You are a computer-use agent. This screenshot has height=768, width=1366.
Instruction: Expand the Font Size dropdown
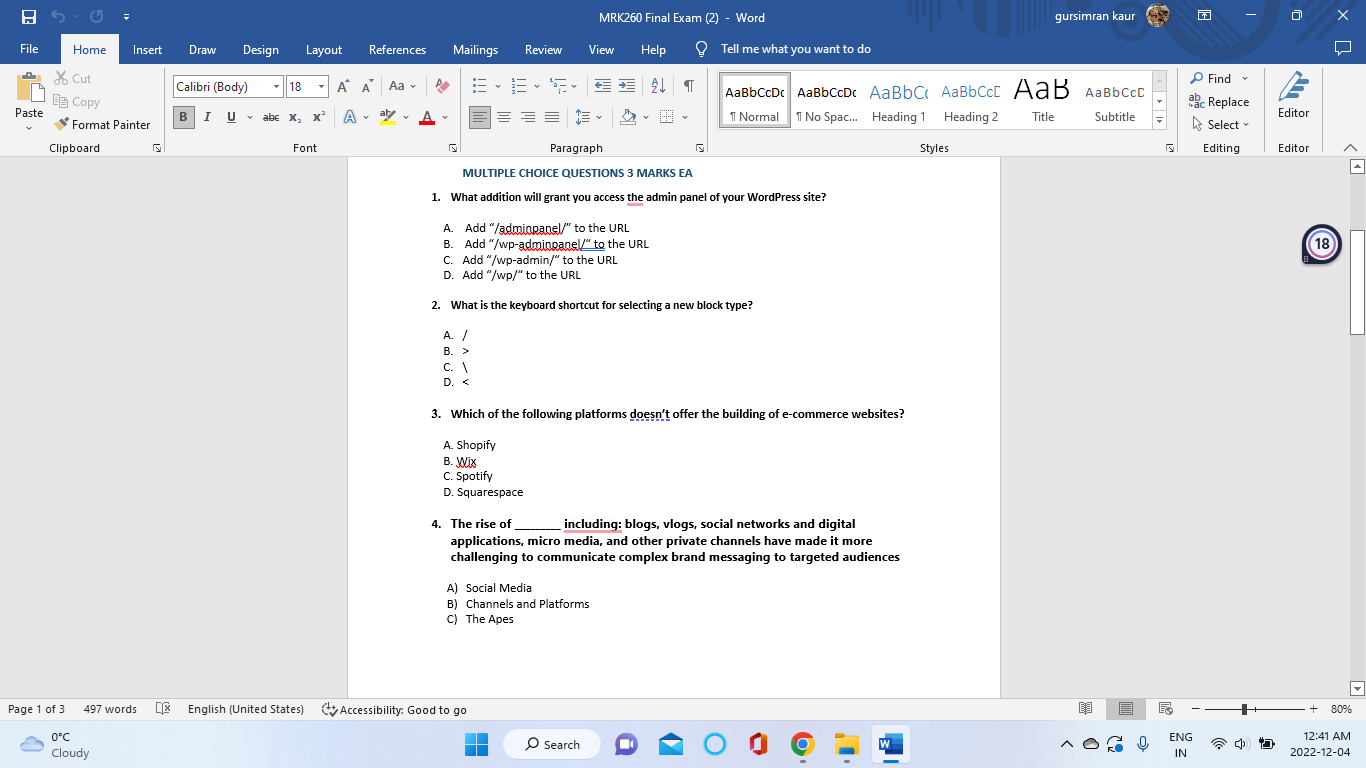coord(321,86)
